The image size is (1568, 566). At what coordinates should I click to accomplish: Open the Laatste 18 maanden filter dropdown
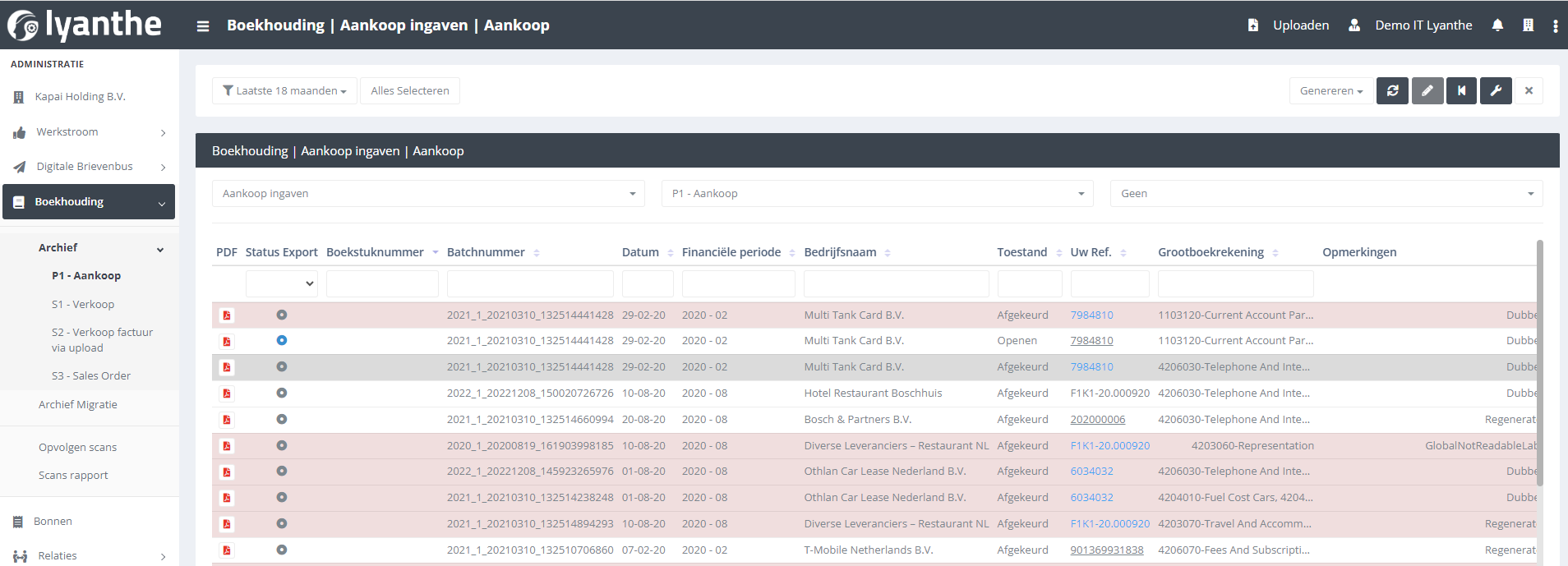(284, 91)
